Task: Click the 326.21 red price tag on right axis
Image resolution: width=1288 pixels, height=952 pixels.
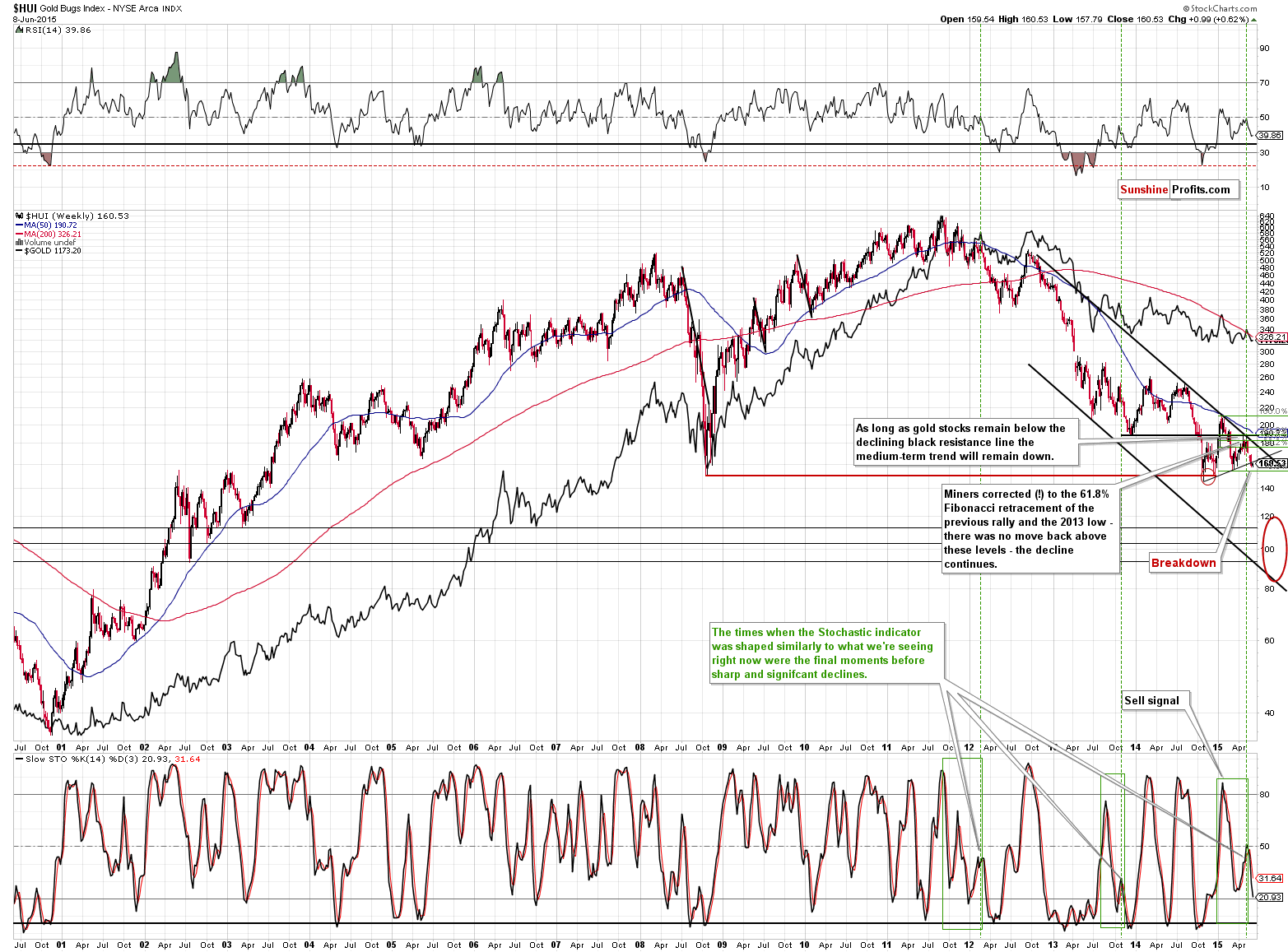Action: coord(1272,337)
